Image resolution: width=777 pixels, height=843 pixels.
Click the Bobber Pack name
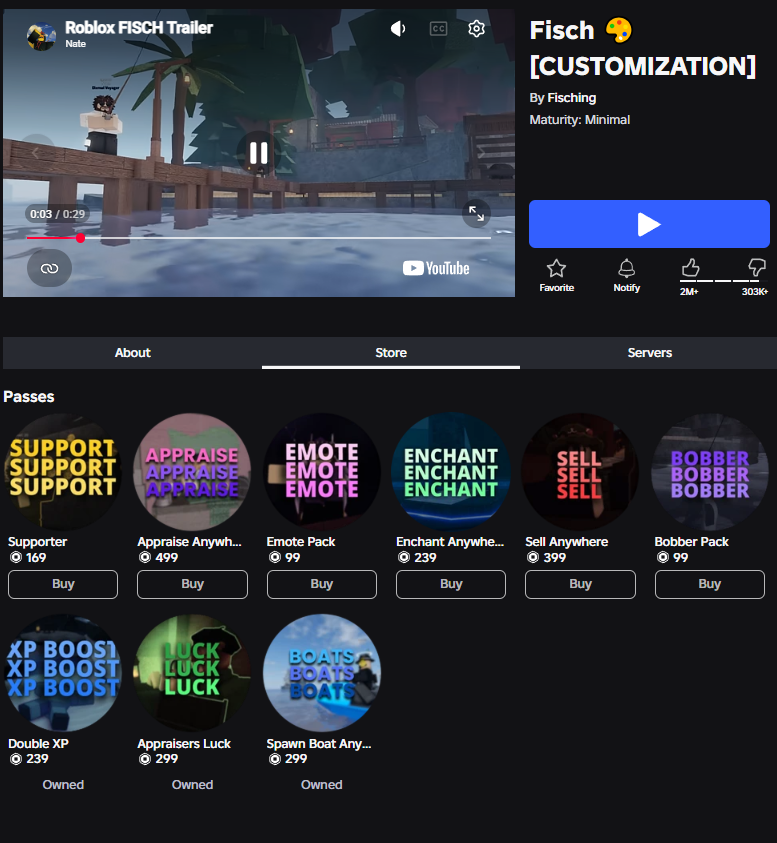tap(692, 541)
